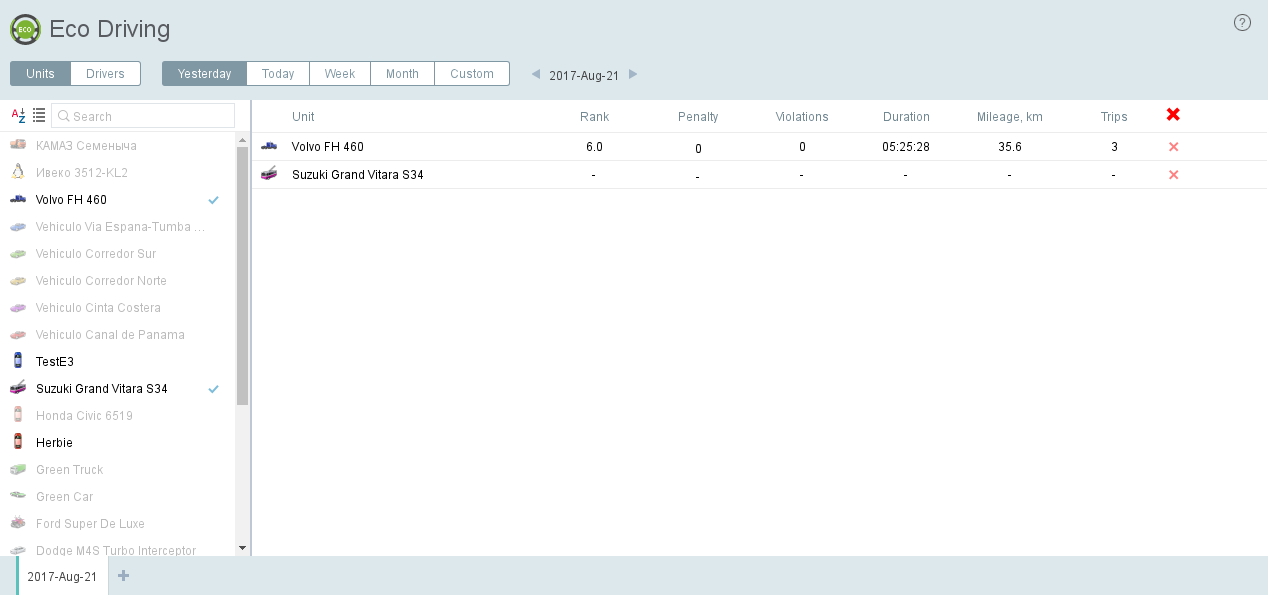Delete Suzuki Grand Vitara S34 table row
The width and height of the screenshot is (1268, 595).
coord(1174,175)
